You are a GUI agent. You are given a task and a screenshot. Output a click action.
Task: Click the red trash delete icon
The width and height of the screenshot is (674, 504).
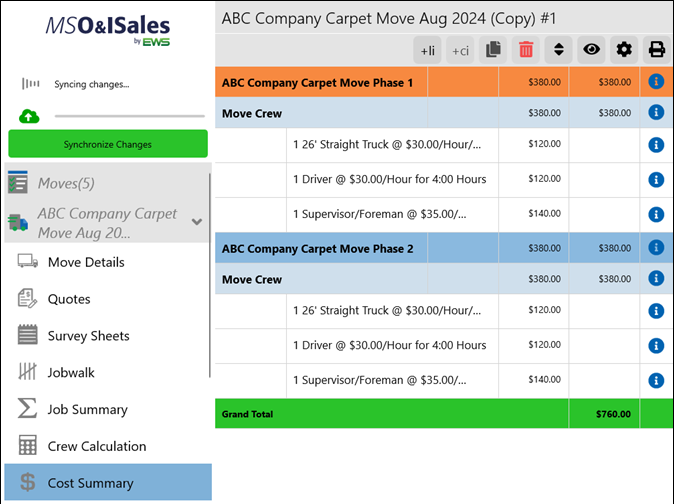pos(526,49)
